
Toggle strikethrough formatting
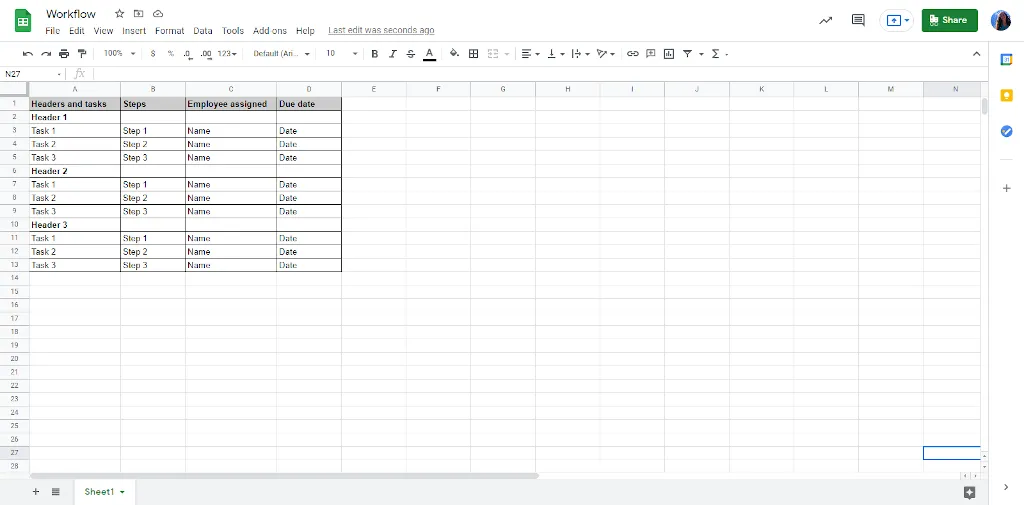pos(411,54)
